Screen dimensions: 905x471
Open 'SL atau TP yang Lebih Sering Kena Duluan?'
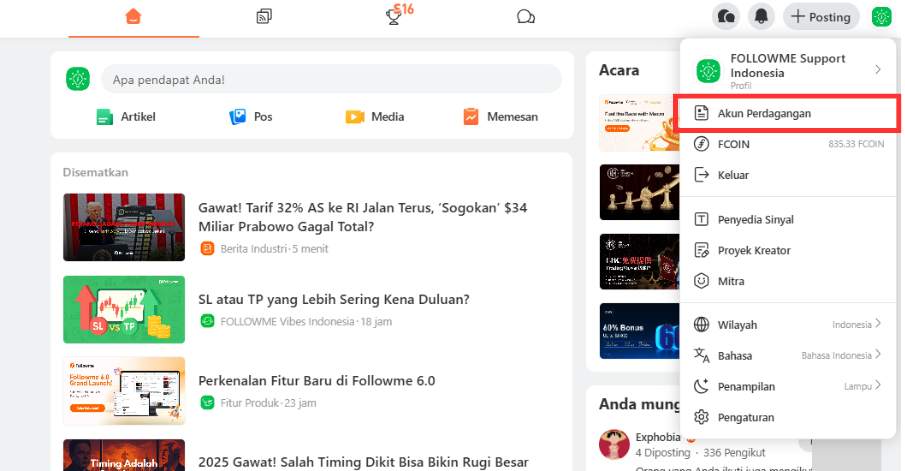pyautogui.click(x=334, y=300)
